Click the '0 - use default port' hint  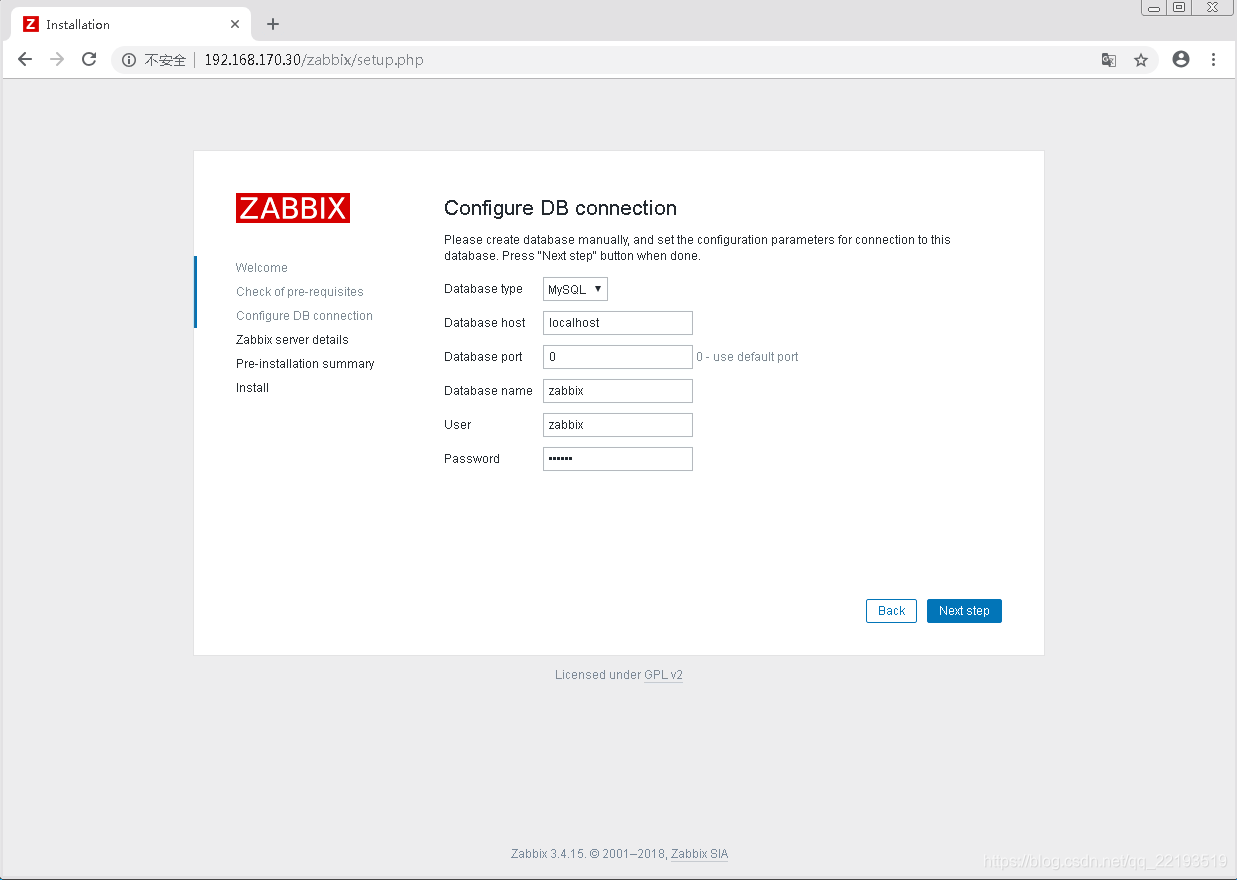[747, 357]
